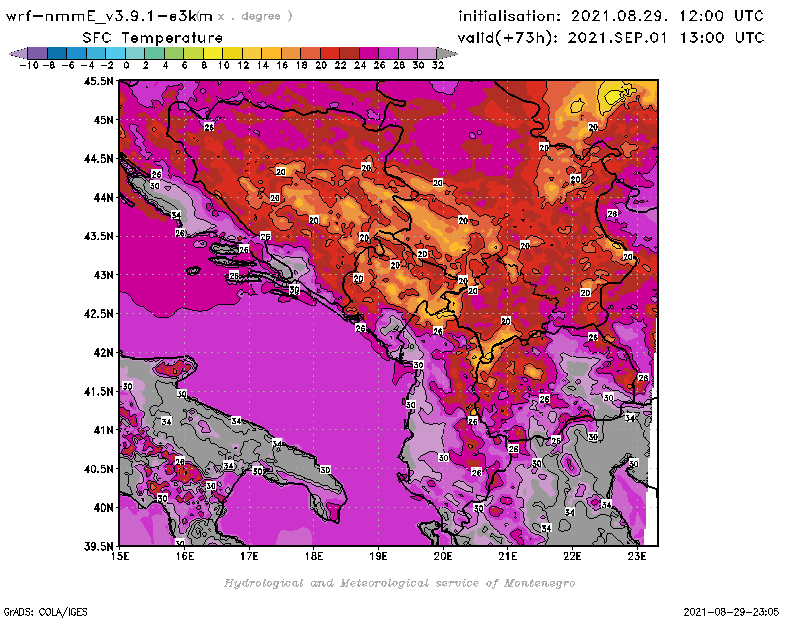This screenshot has width=800, height=618.
Task: Click the legend swatch between -10 and -8
Action: (38, 54)
